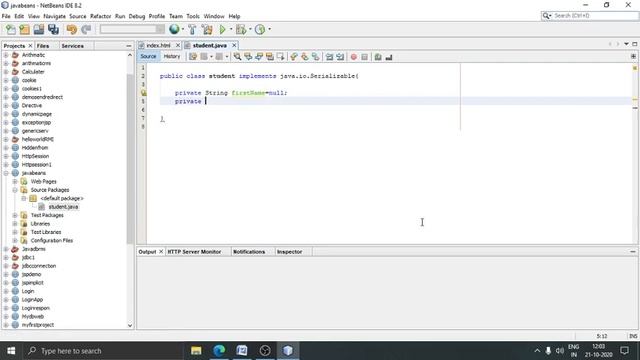The height and width of the screenshot is (360, 640).
Task: Close the Output tab
Action: click(161, 252)
